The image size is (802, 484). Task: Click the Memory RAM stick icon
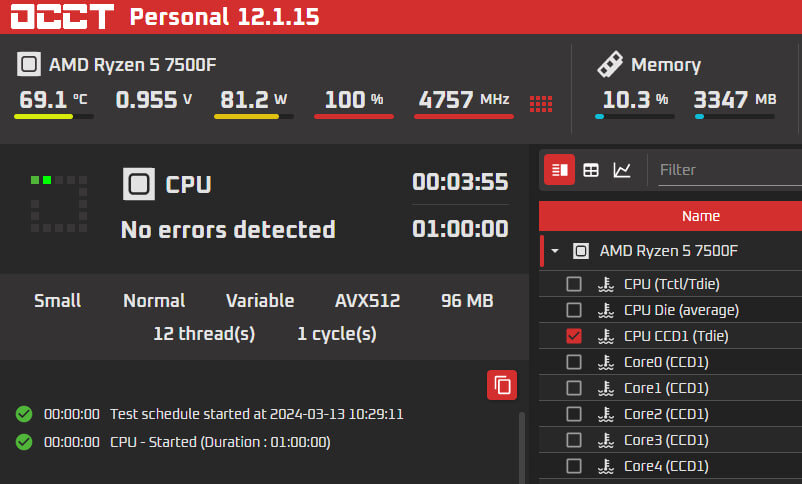(x=610, y=64)
